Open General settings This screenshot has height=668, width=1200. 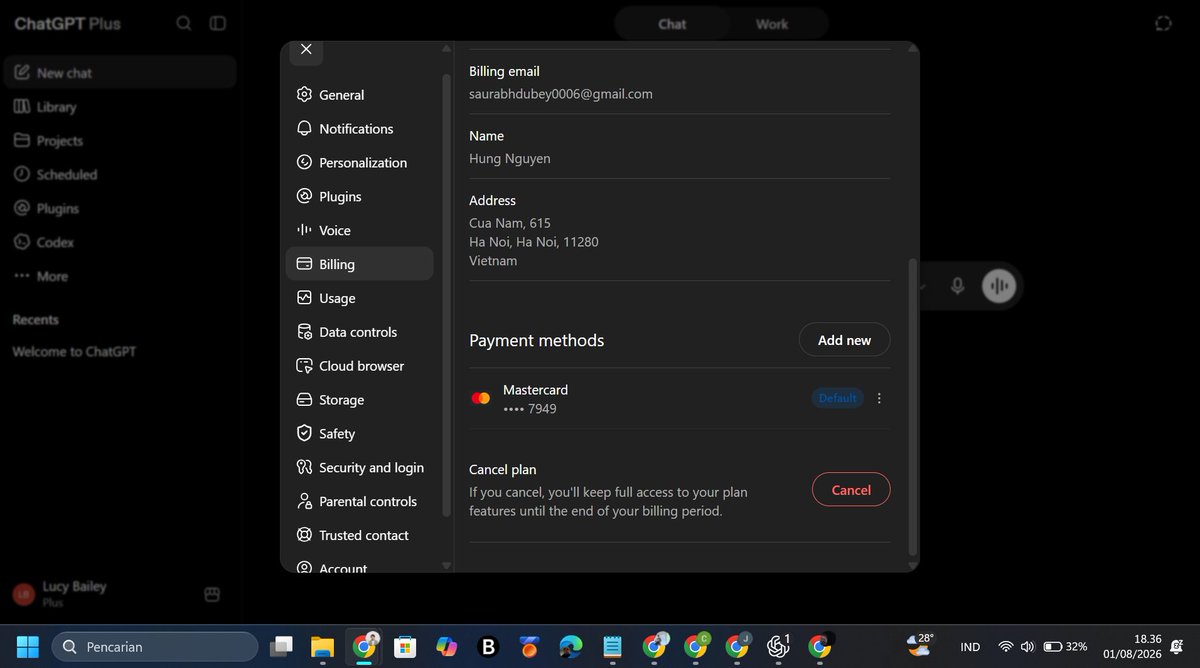pos(360,95)
